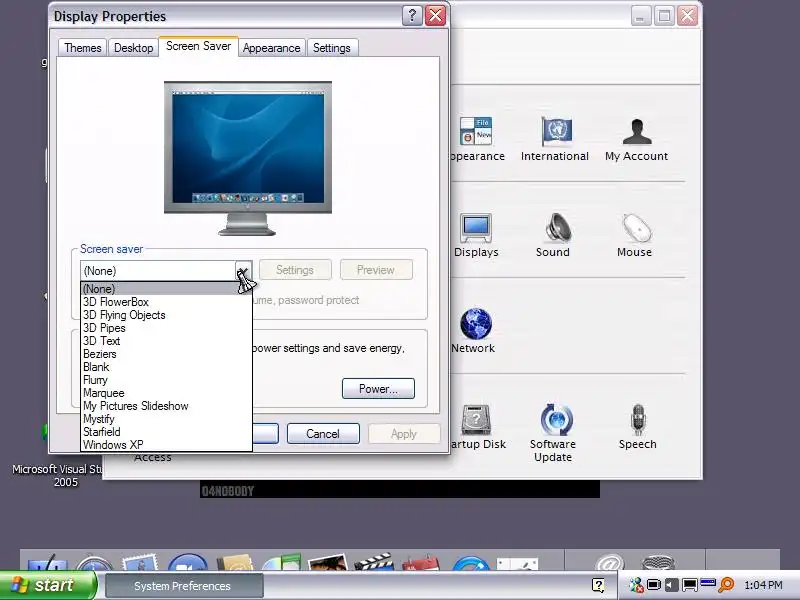Click the orange magnifier tray icon
The height and width of the screenshot is (600, 800).
click(727, 585)
